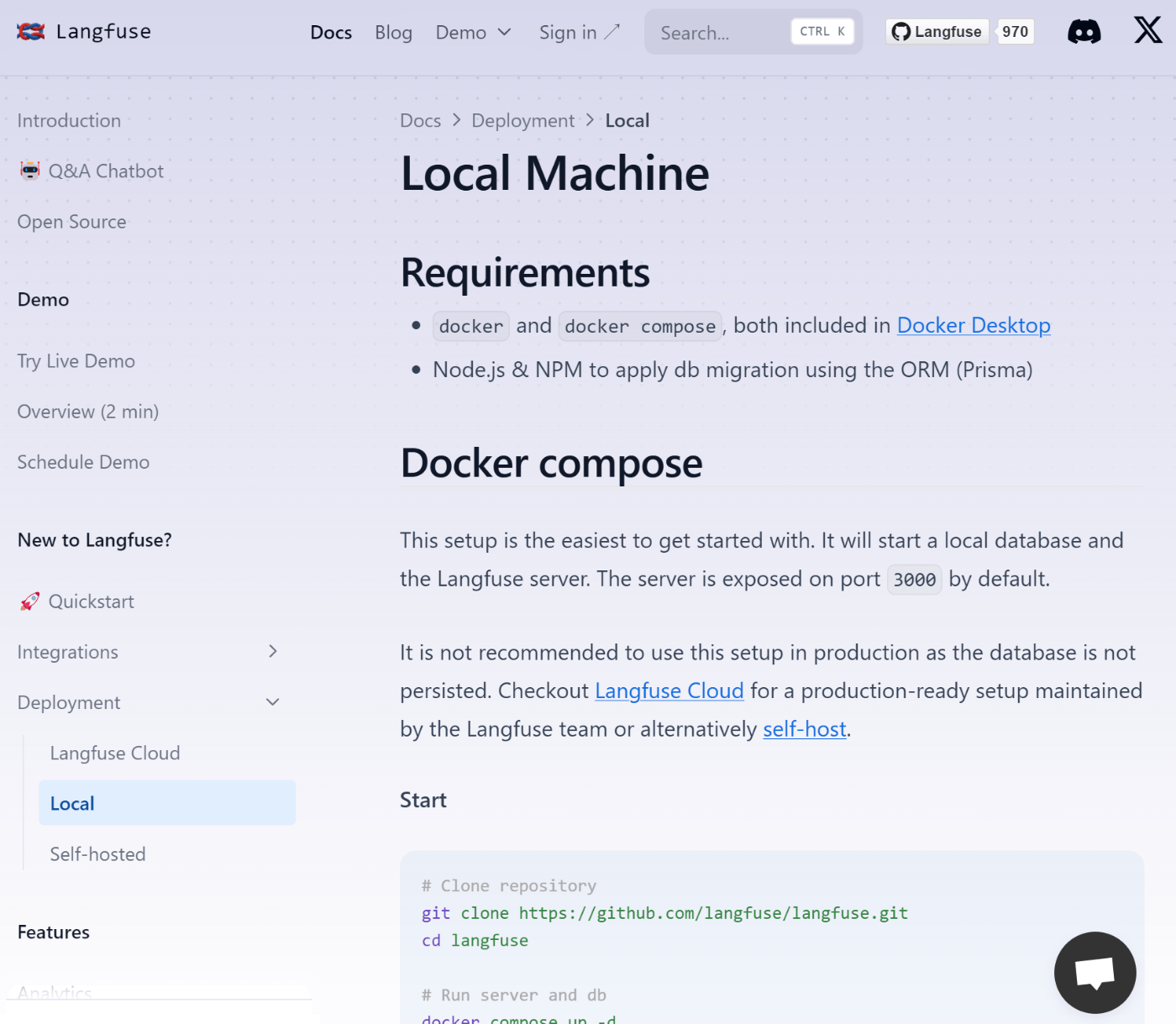Click the 'docker' inline code text

pos(471,326)
